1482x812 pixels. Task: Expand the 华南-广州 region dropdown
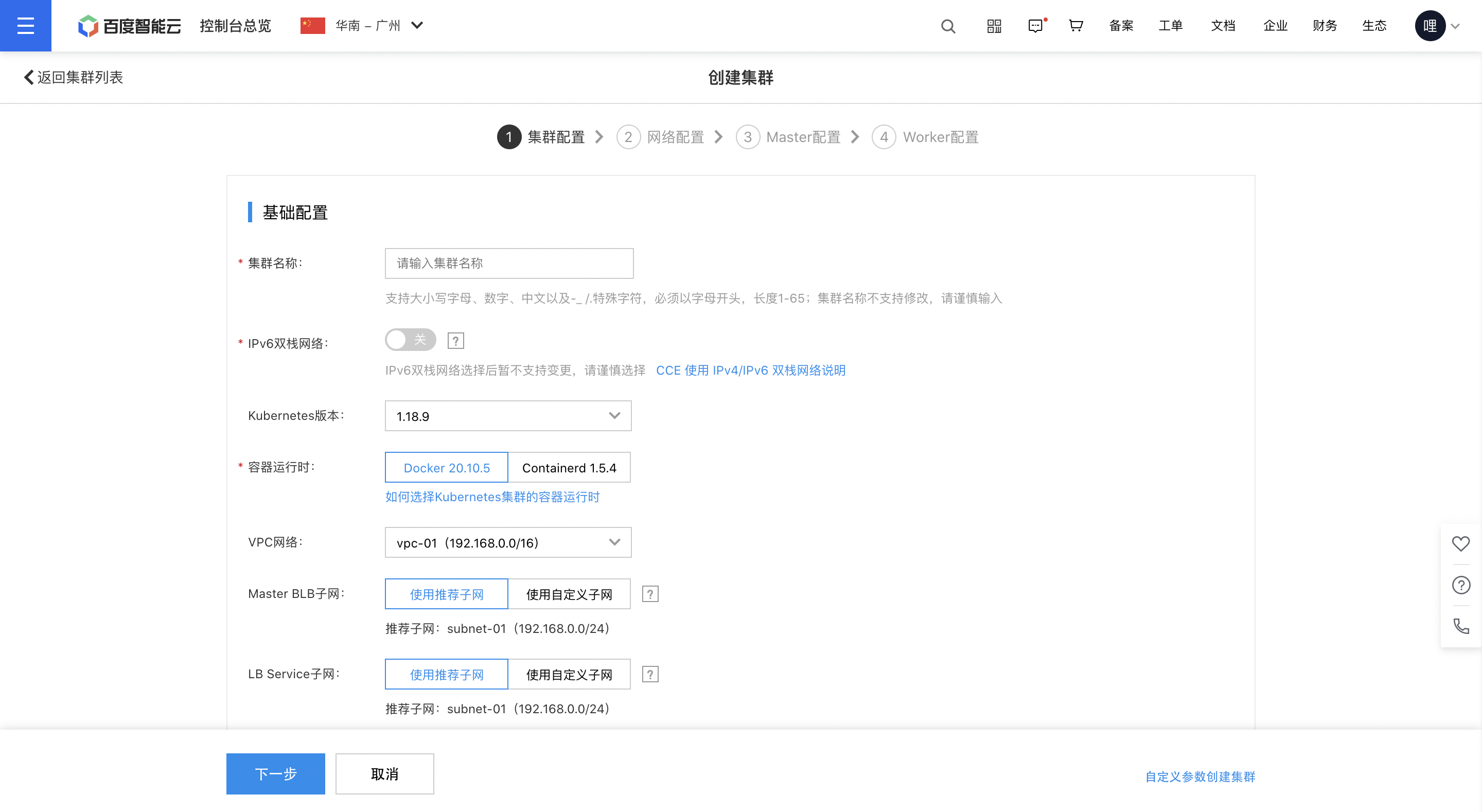click(380, 26)
